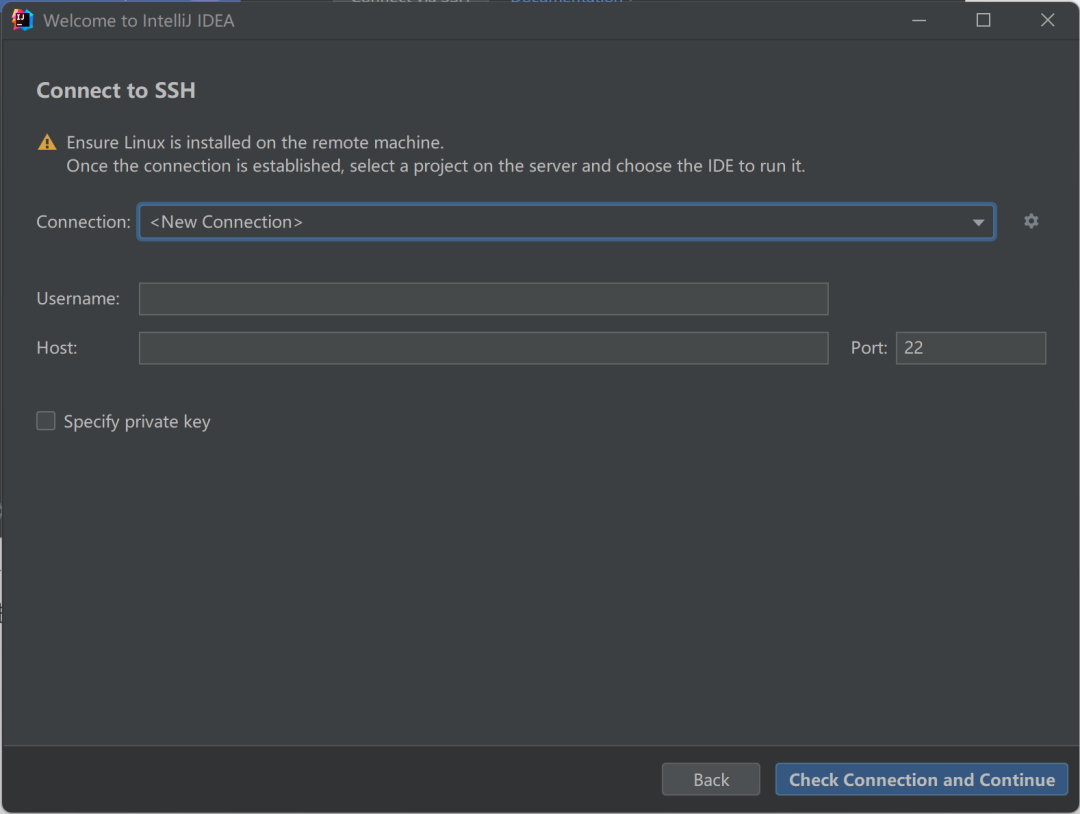Viewport: 1080px width, 814px height.
Task: Focus the Username input field
Action: tap(484, 299)
